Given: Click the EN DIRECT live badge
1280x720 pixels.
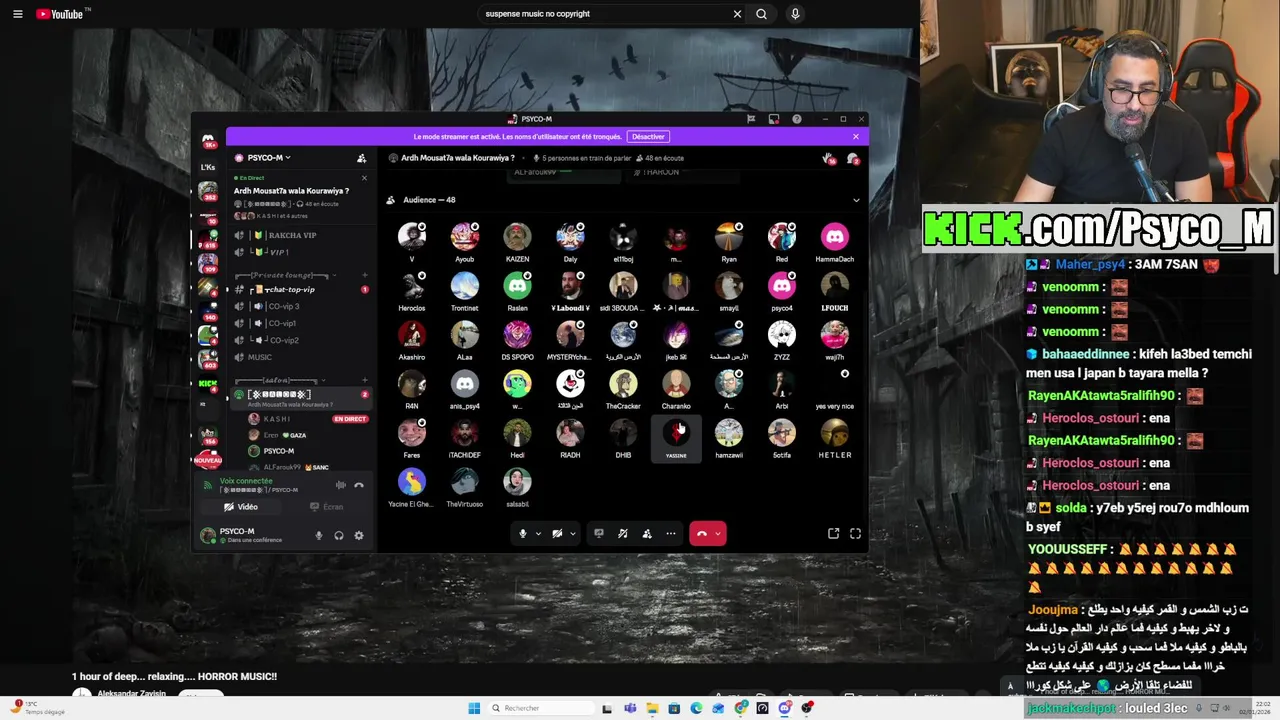Looking at the screenshot, I should click(349, 419).
